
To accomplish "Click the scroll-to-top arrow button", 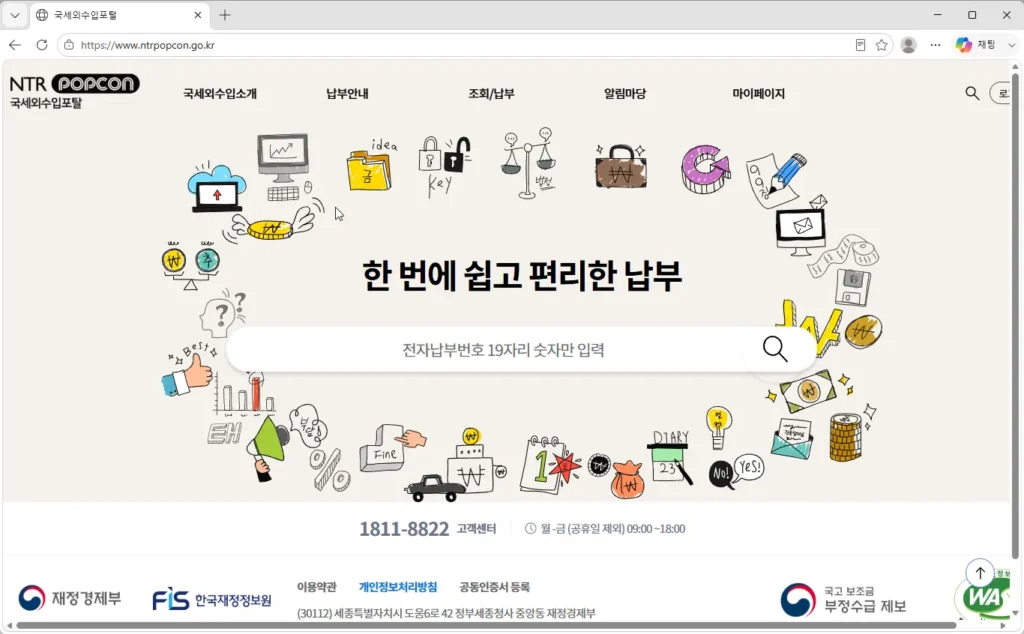I will click(980, 573).
